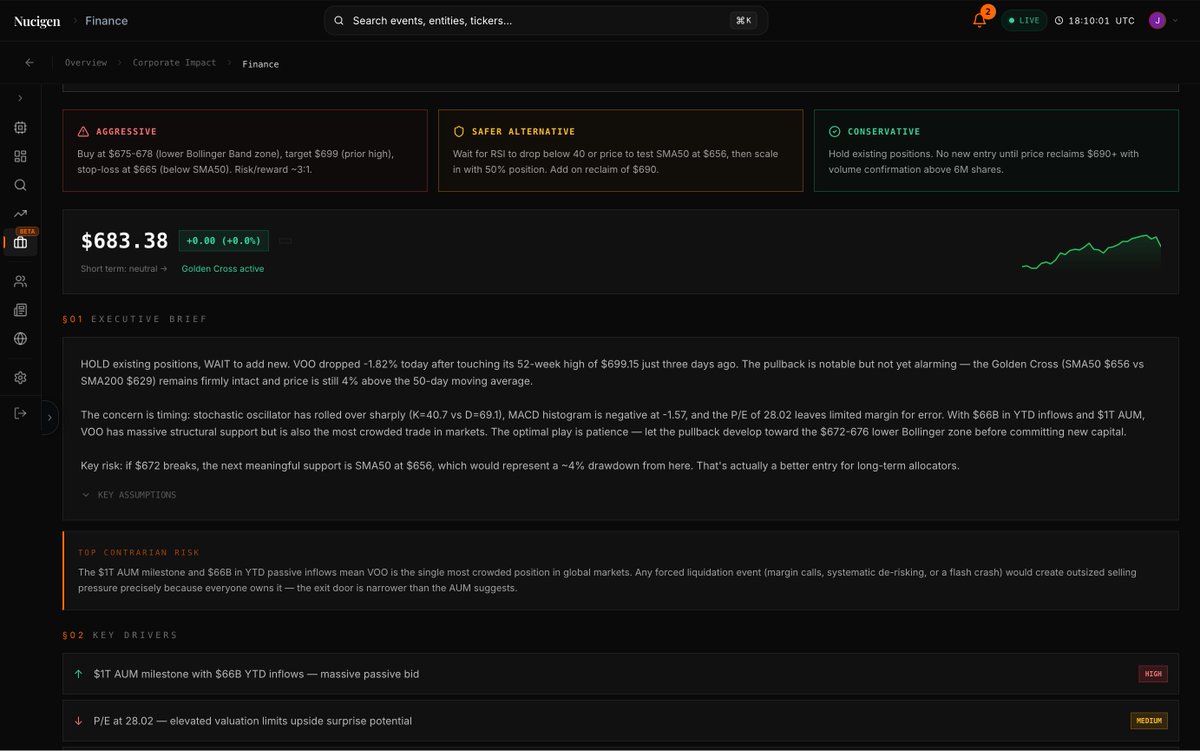
Task: Click the Aggressive warning triangle icon
Action: point(83,131)
